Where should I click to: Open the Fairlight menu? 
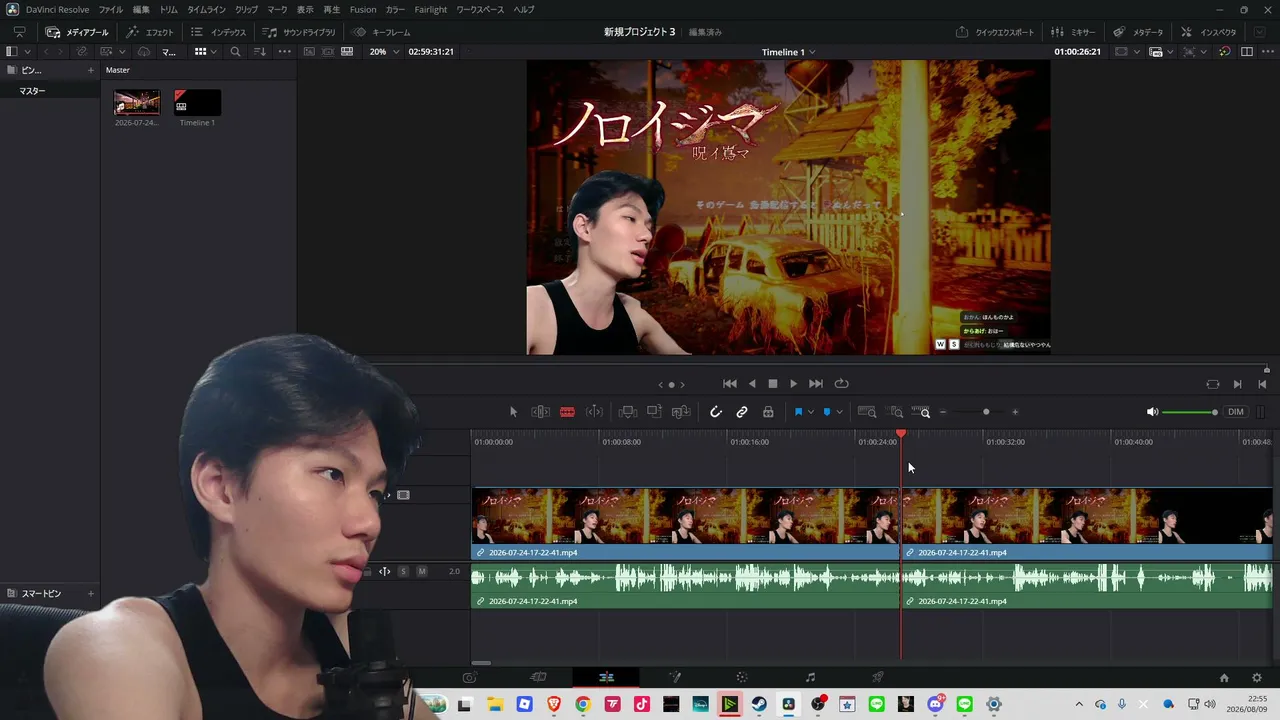(x=431, y=9)
